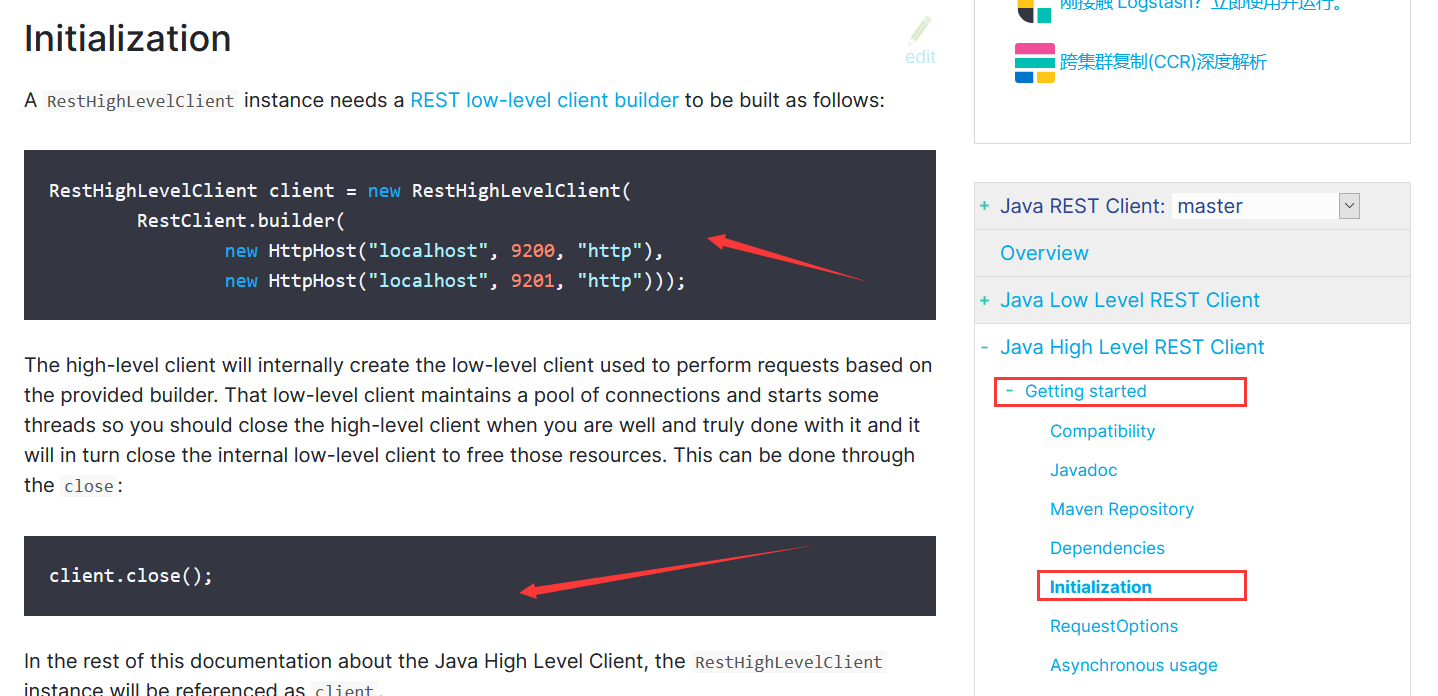Collapse the Getting started tree item
This screenshot has width=1438, height=696.
pos(1010,391)
